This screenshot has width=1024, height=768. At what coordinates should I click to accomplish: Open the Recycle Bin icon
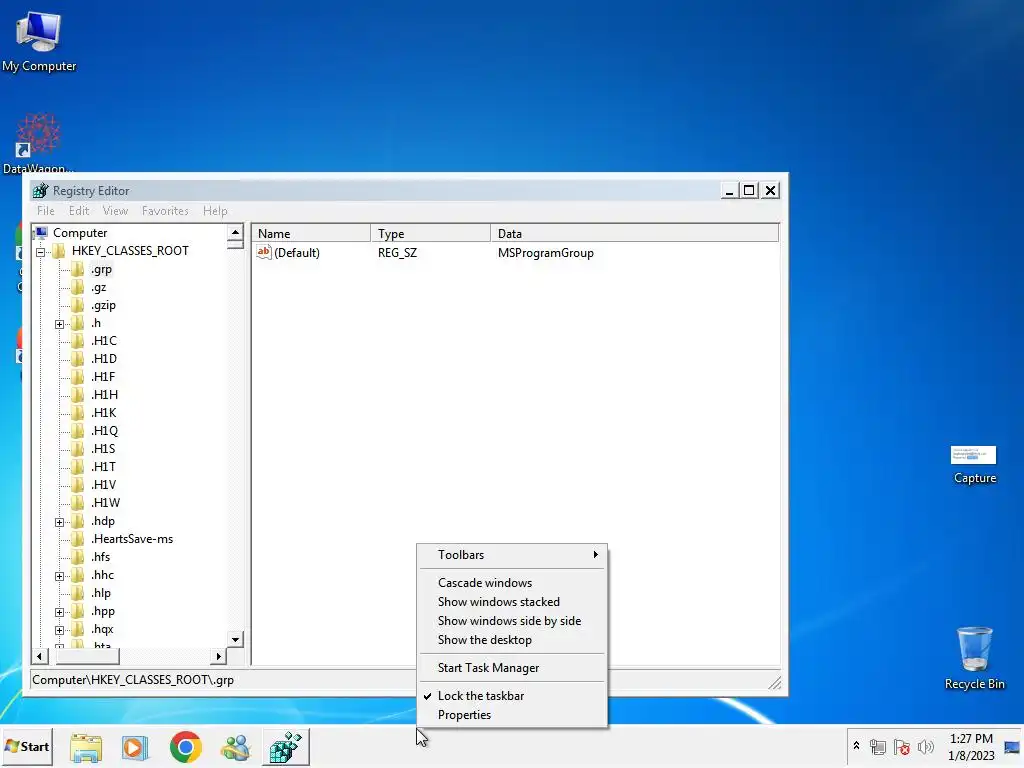coord(974,657)
